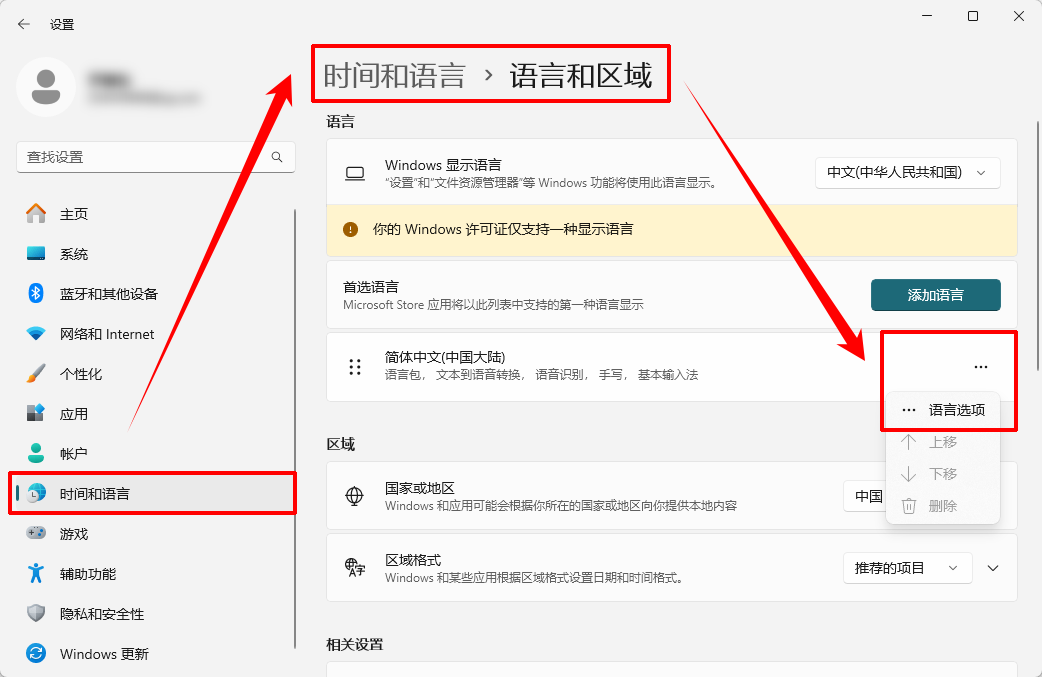The height and width of the screenshot is (677, 1042).
Task: Click the Windows 显示语言 laptop icon
Action: pyautogui.click(x=355, y=174)
